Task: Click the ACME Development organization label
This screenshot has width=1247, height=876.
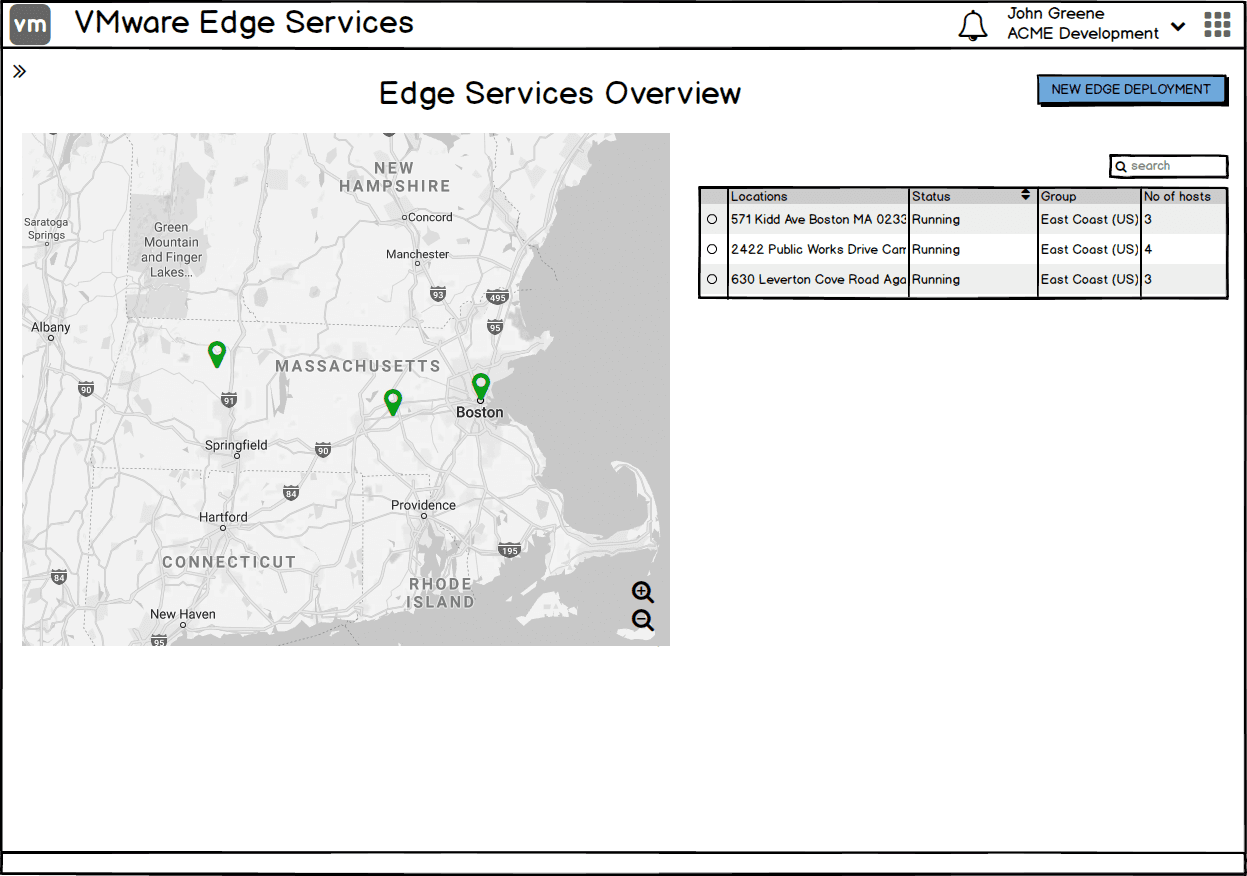Action: (1083, 33)
